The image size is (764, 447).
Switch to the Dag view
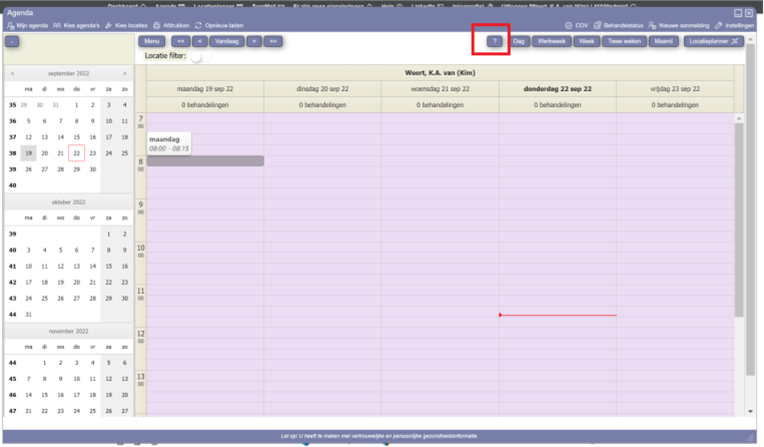[518, 41]
